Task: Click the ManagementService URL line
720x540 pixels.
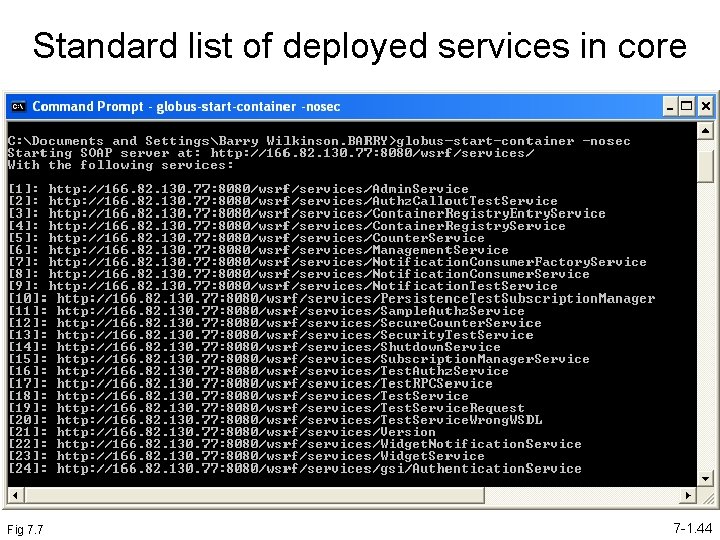Action: [259, 250]
